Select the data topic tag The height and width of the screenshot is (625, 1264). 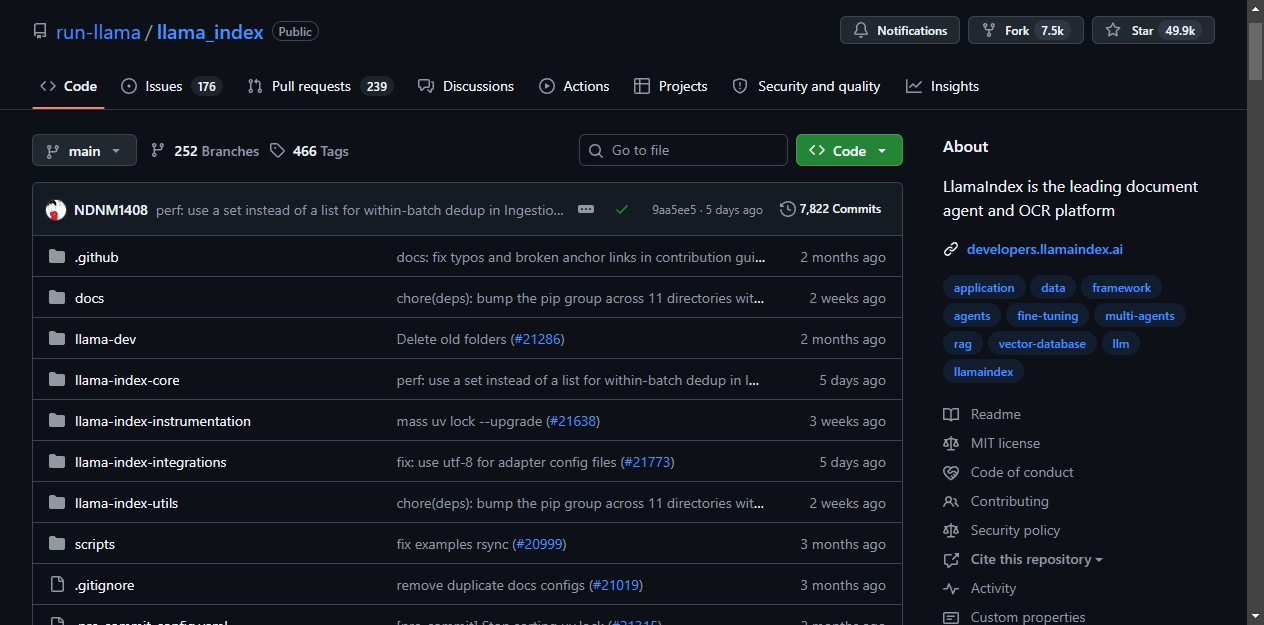1053,287
